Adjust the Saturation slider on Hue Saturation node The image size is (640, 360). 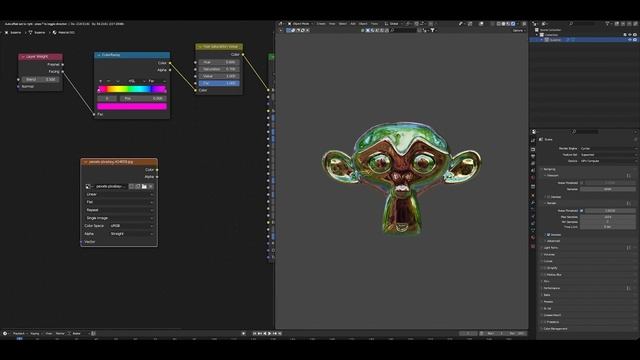(x=219, y=69)
